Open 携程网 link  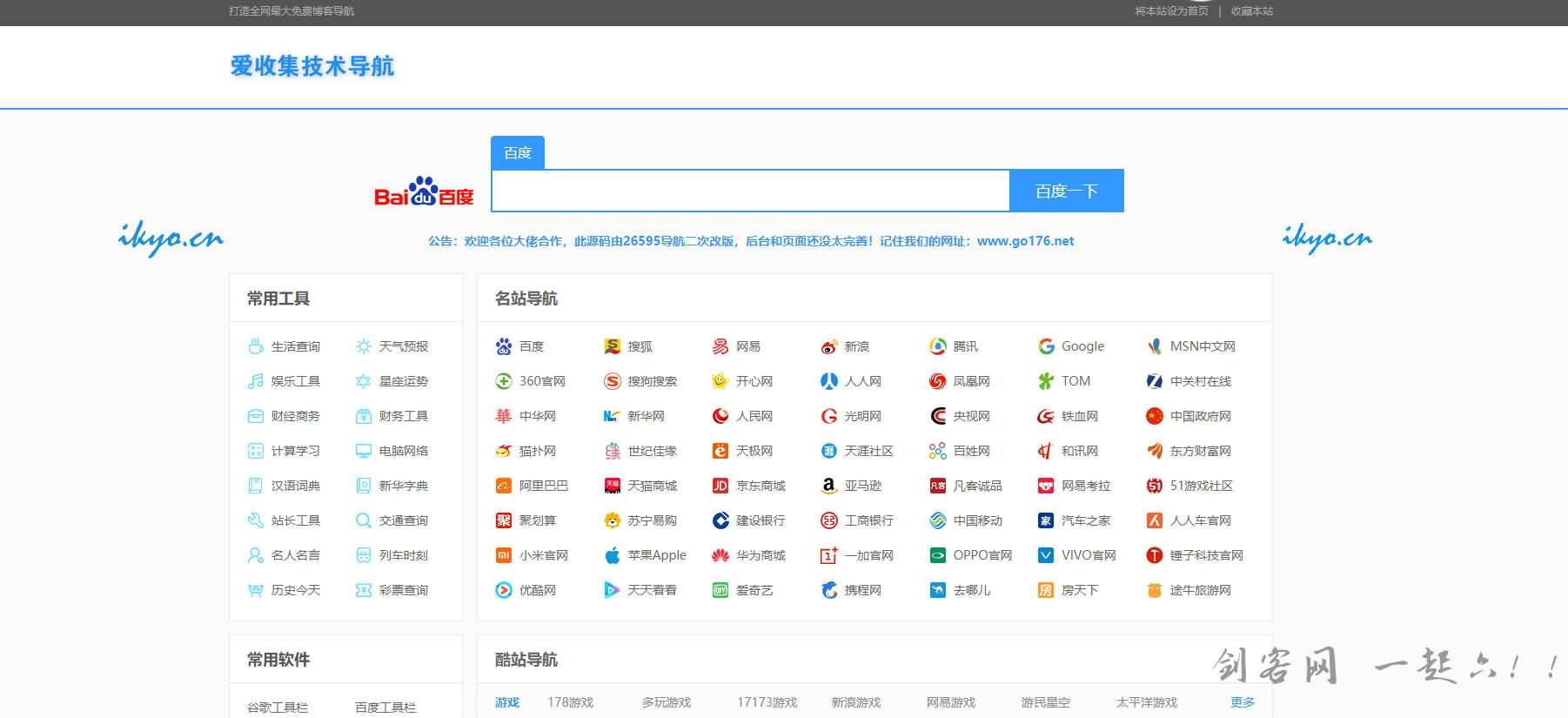point(863,590)
